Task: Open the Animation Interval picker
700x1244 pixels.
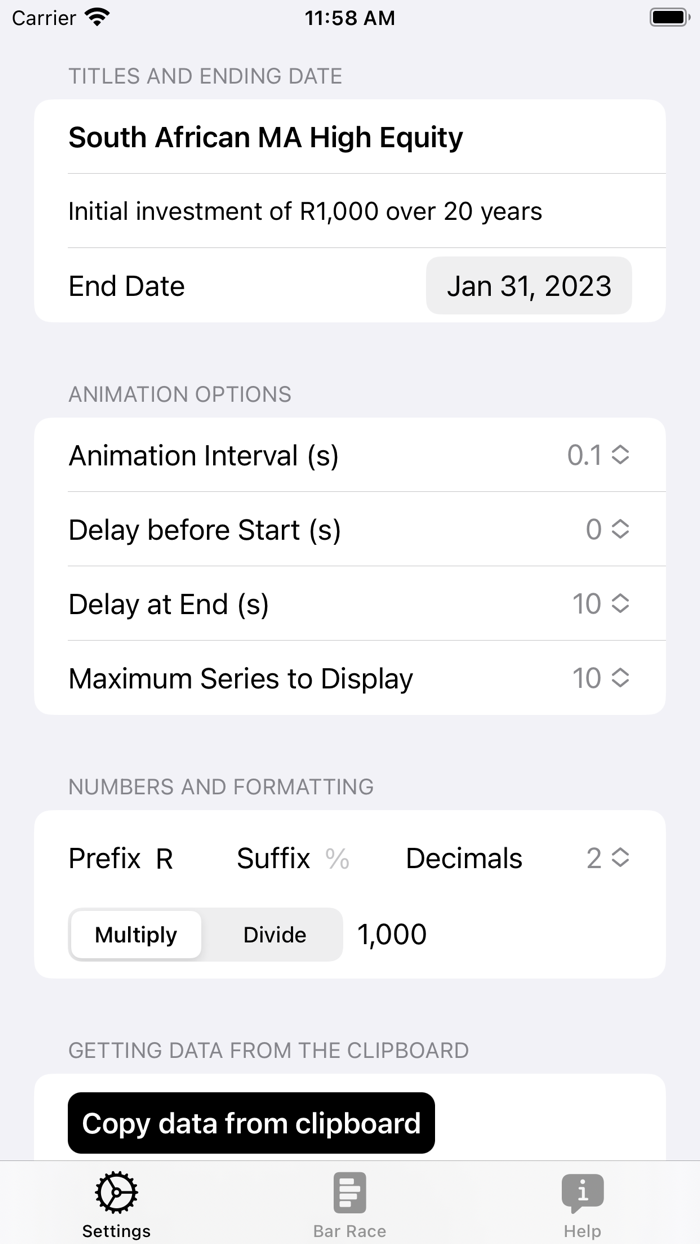Action: click(x=598, y=455)
